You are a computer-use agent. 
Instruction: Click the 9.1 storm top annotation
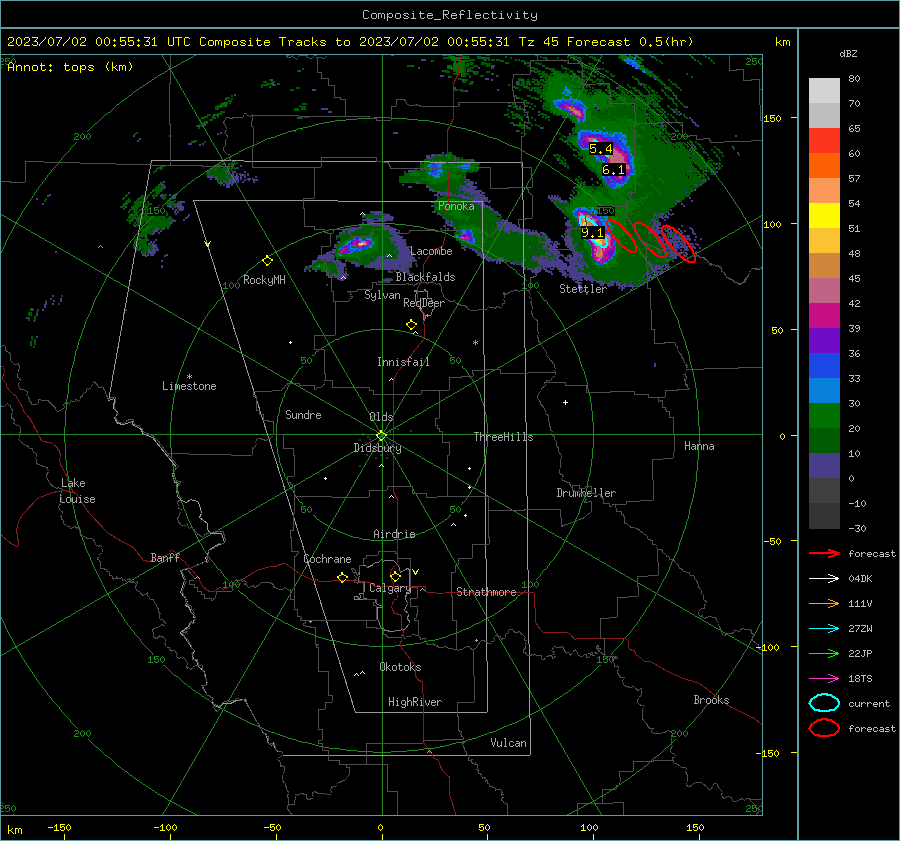click(x=592, y=232)
